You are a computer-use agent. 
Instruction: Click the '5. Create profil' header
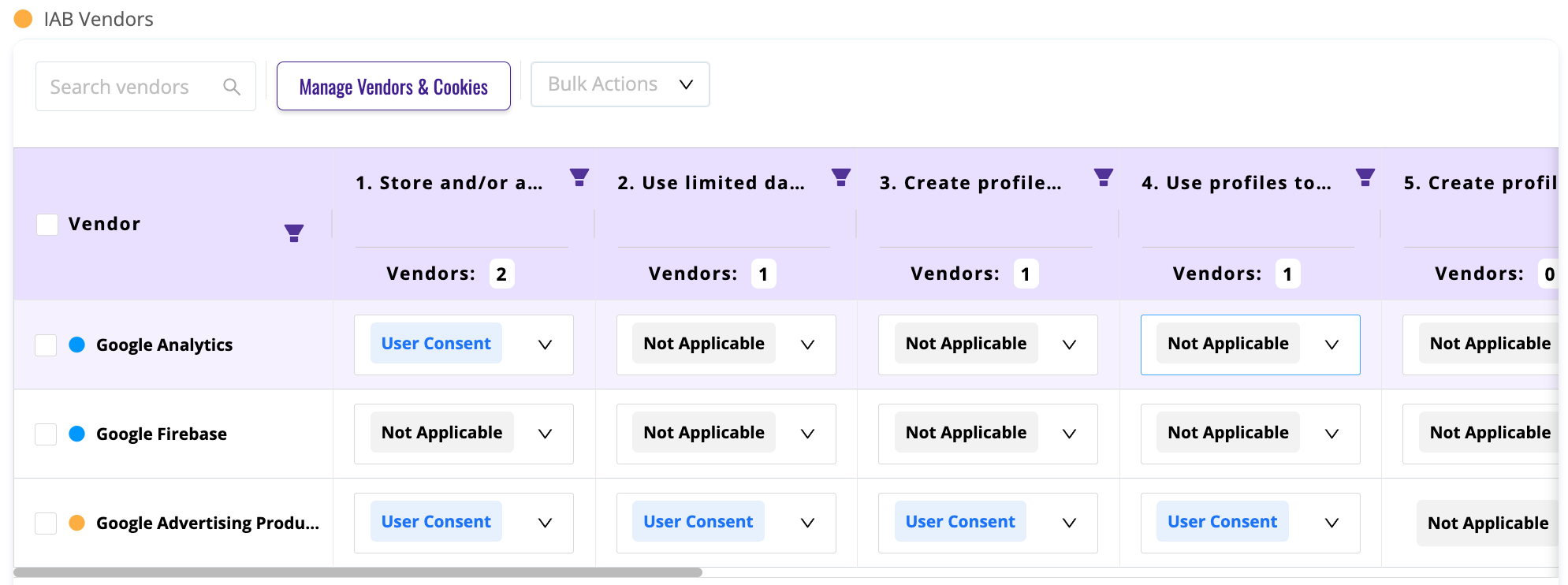pos(1480,183)
